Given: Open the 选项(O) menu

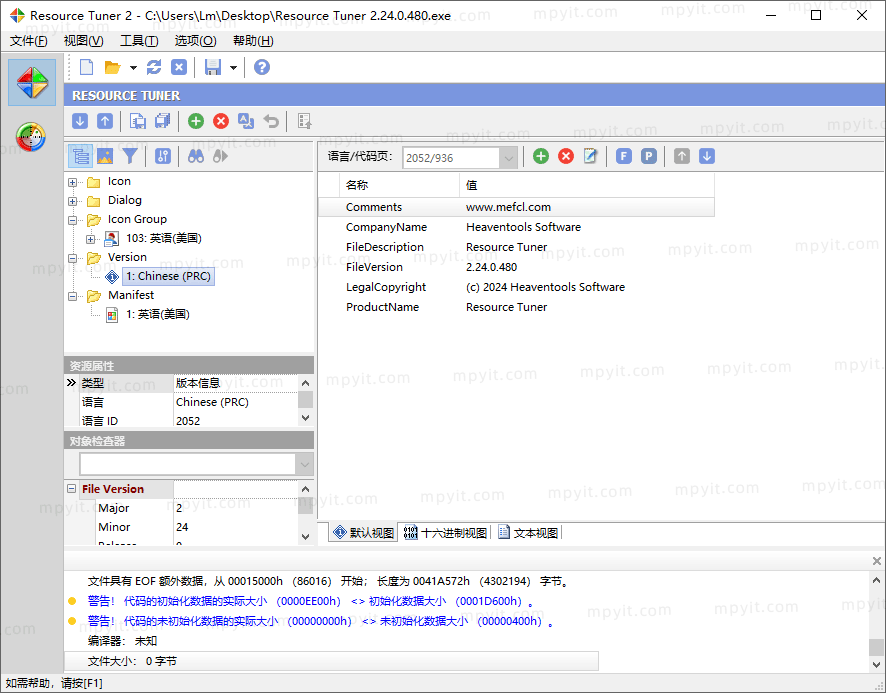Looking at the screenshot, I should [195, 41].
